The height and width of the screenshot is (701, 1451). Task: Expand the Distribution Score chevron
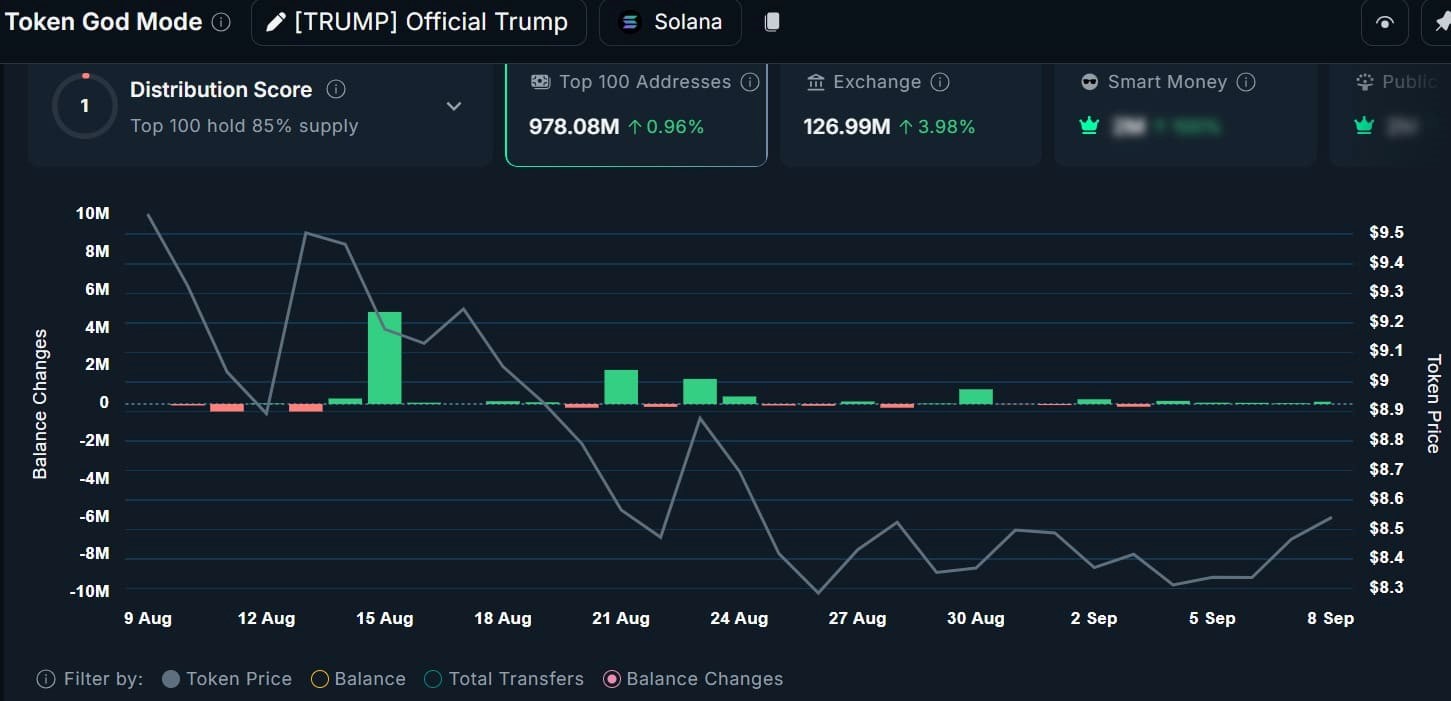(454, 106)
